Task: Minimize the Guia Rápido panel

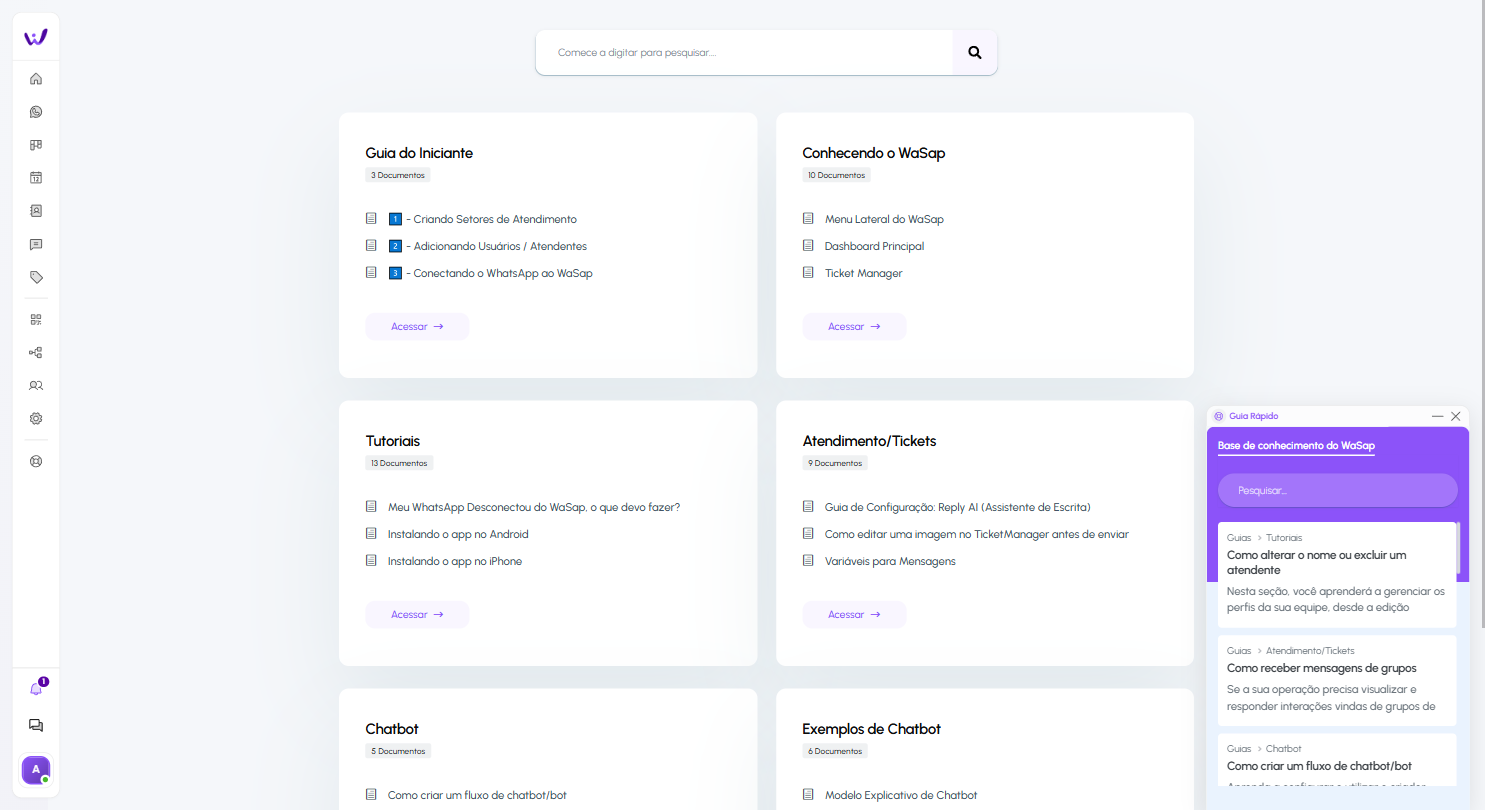Action: tap(1437, 416)
